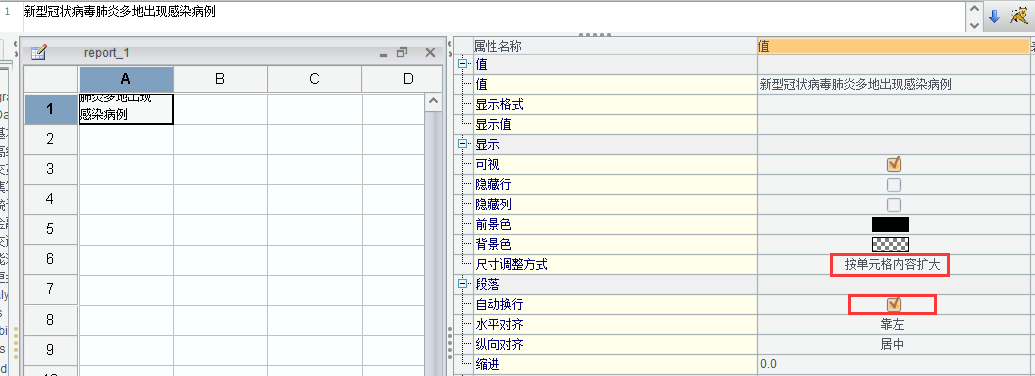
Task: Open the 纵向对齐 value 居中
Action: 892,344
